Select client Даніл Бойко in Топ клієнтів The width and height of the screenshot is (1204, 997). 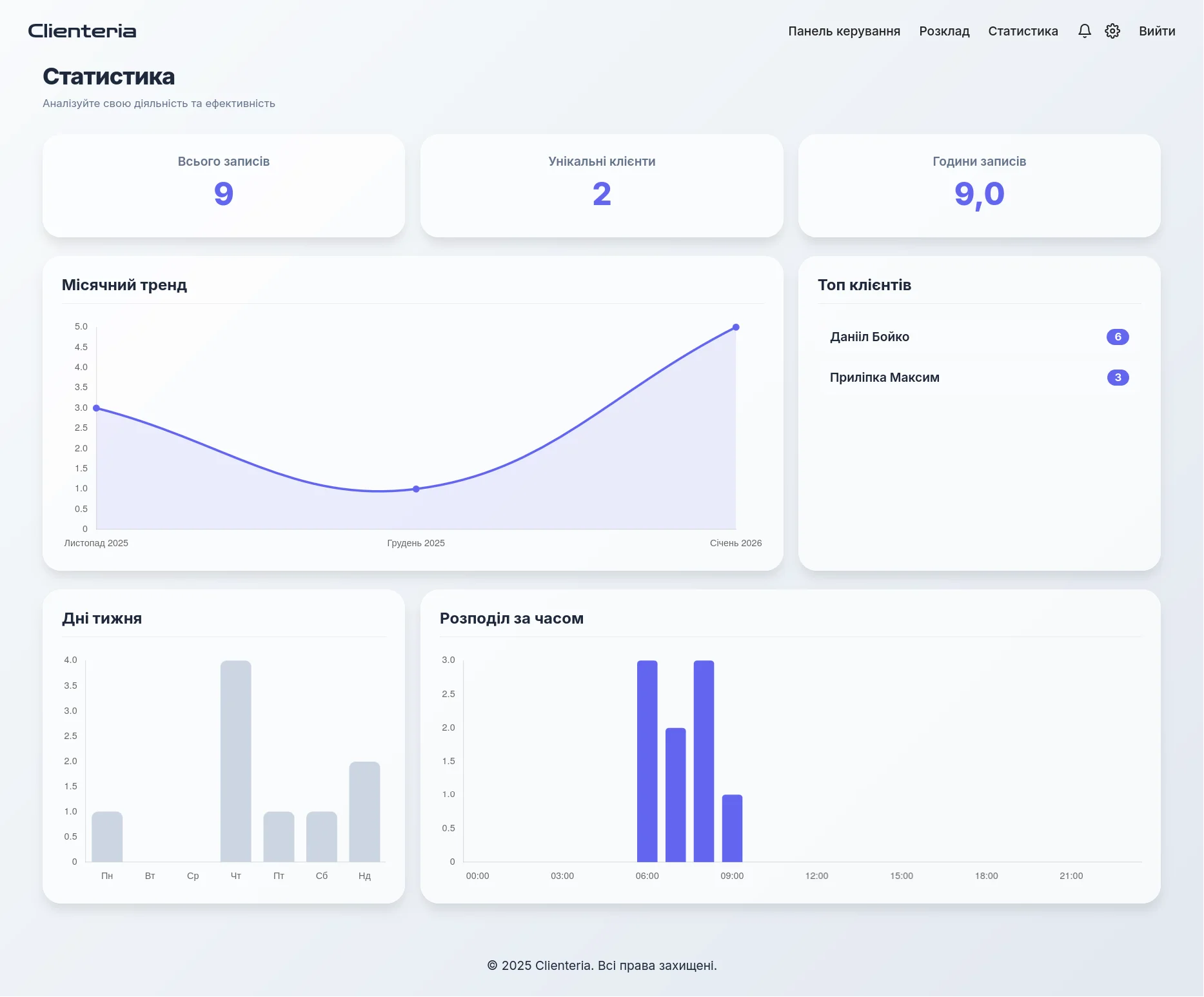[869, 336]
